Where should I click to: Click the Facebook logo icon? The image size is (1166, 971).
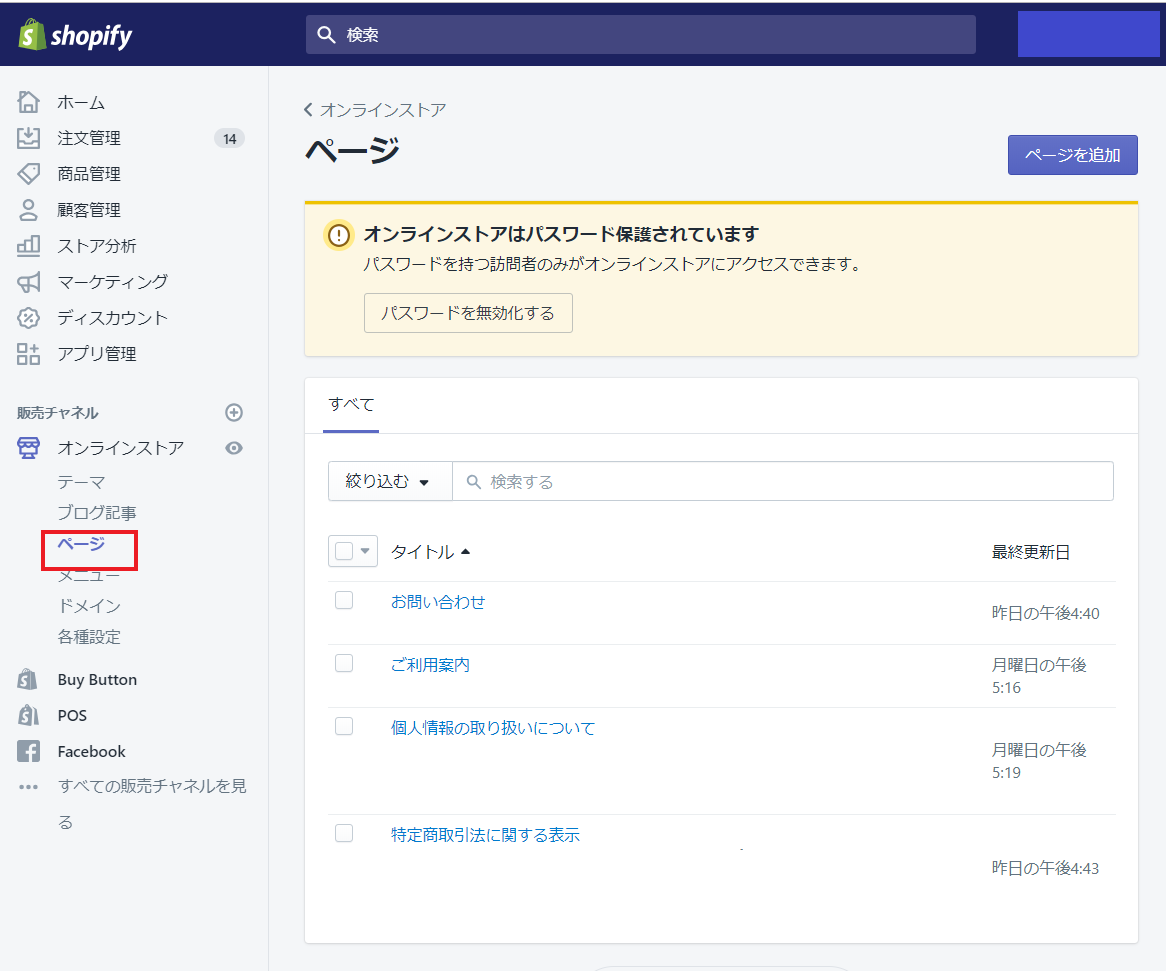click(x=28, y=751)
